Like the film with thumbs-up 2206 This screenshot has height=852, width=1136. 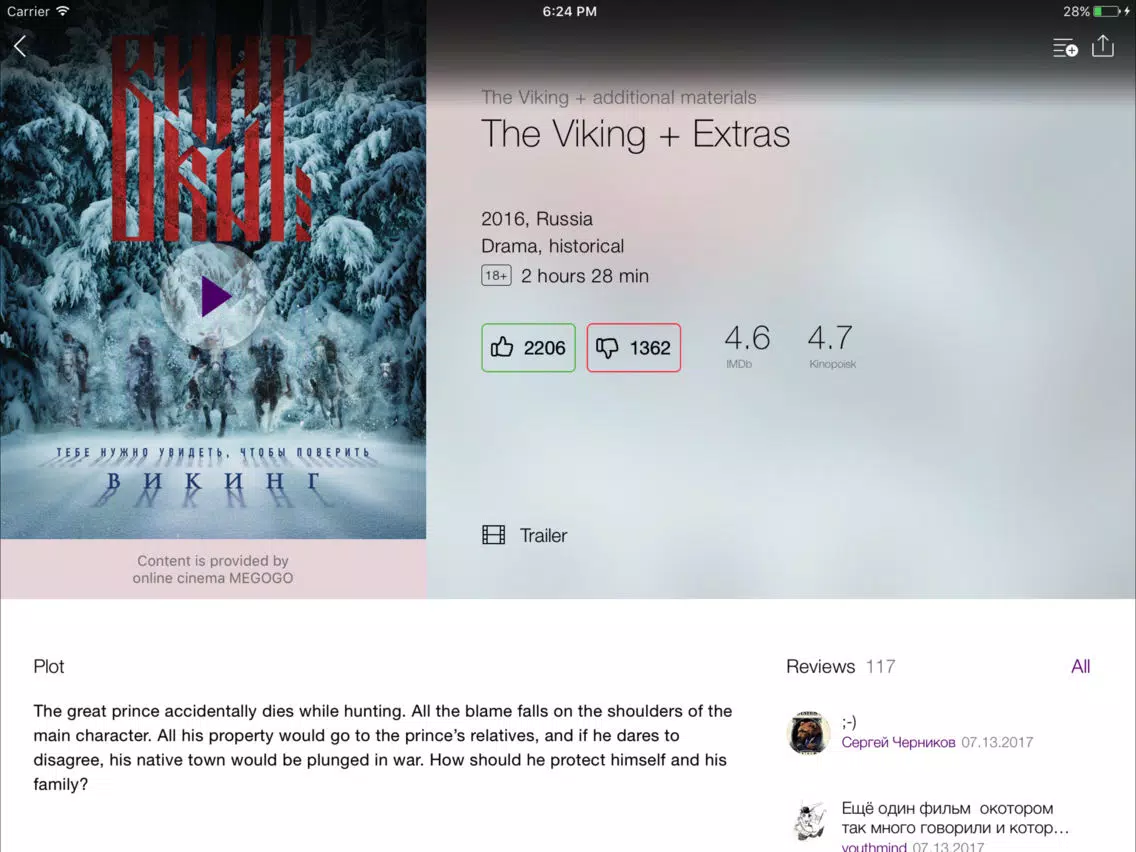[x=528, y=348]
